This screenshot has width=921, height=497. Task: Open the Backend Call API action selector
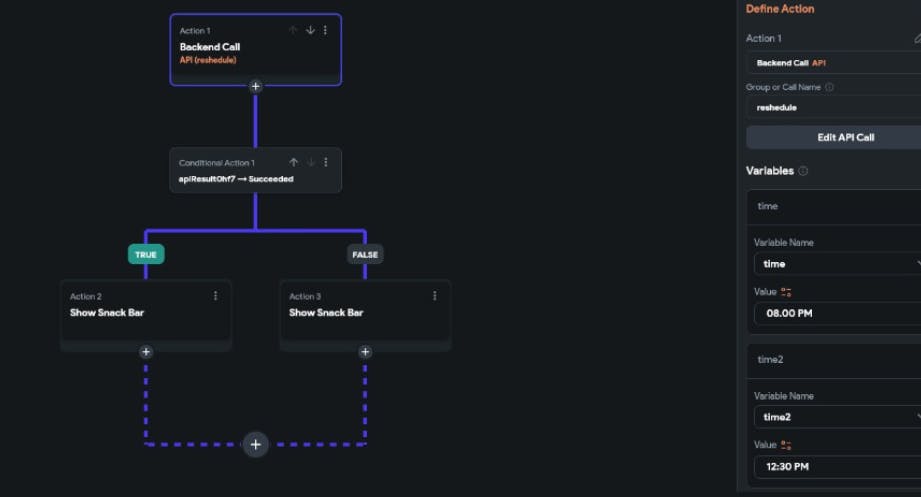click(832, 63)
